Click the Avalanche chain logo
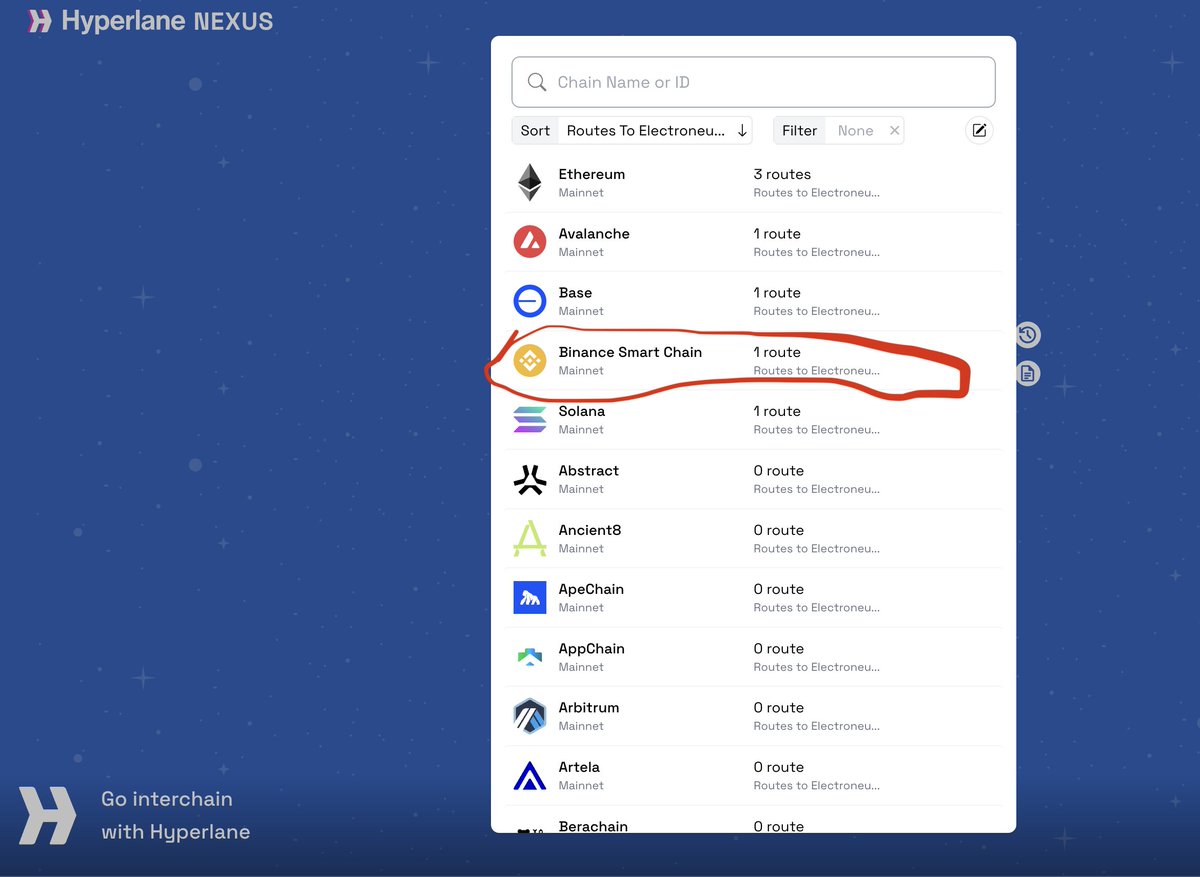Image resolution: width=1200 pixels, height=877 pixels. (x=529, y=241)
